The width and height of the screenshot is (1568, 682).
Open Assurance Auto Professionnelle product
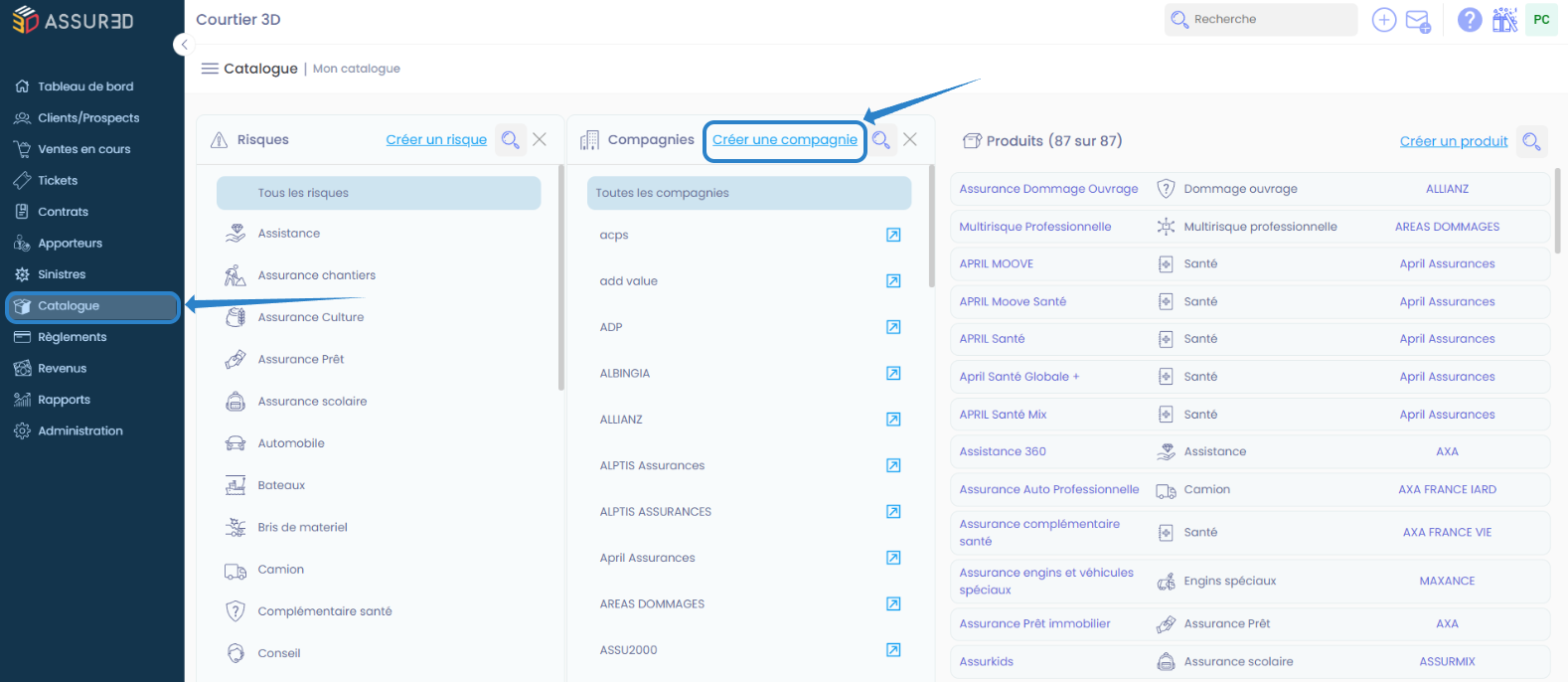[x=1049, y=489]
